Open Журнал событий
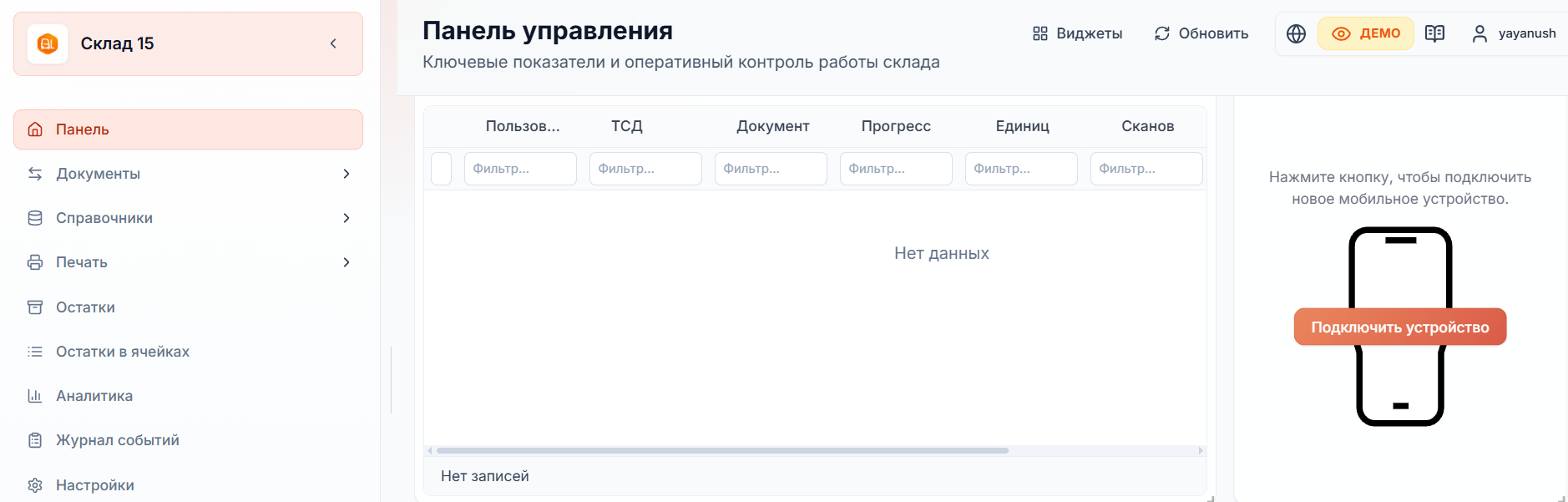The width and height of the screenshot is (1568, 502). (x=188, y=440)
